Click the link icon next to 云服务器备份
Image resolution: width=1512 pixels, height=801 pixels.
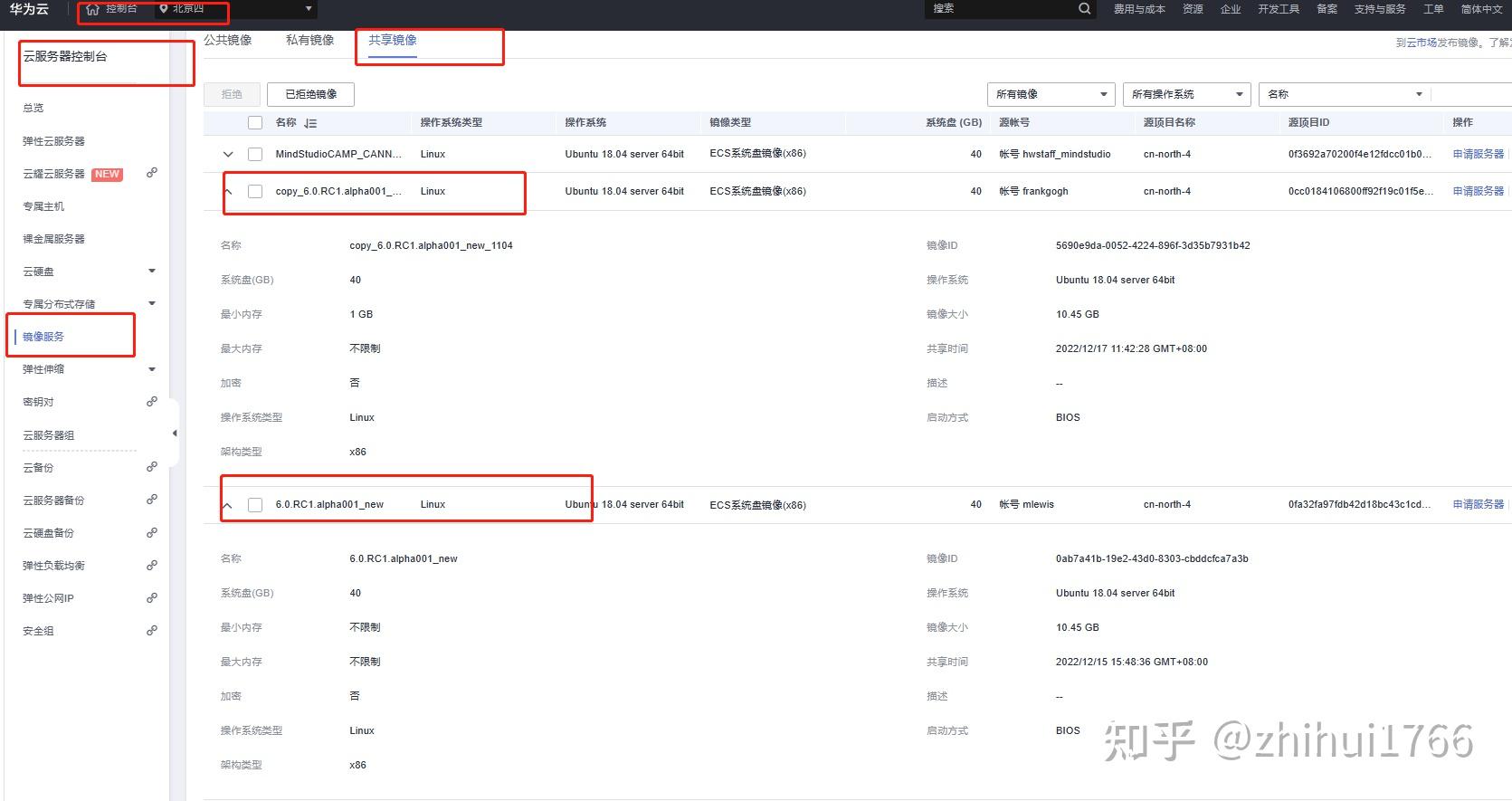coord(152,500)
